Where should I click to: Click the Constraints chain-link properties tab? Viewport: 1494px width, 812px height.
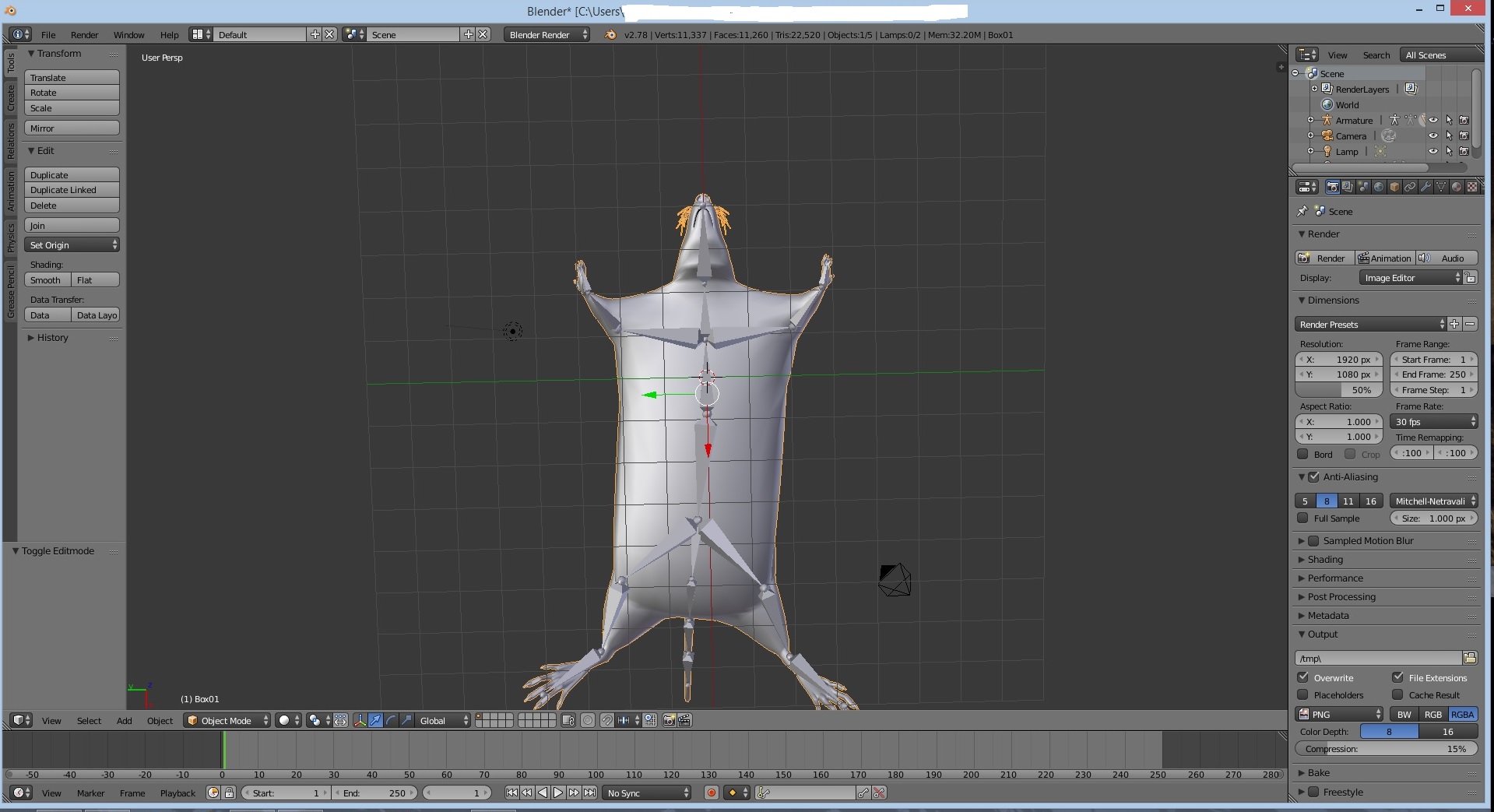[x=1410, y=187]
